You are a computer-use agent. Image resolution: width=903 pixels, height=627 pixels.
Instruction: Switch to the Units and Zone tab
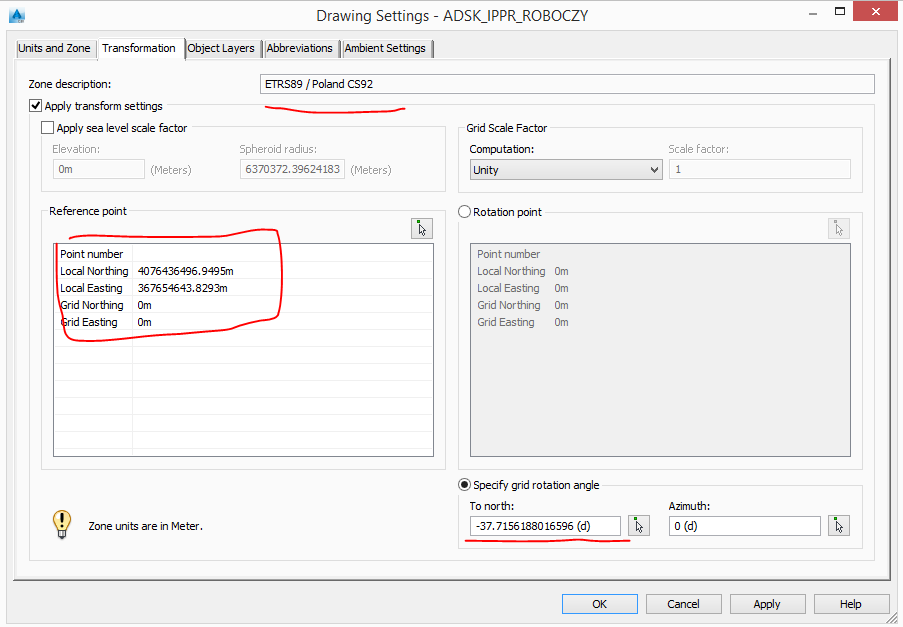tap(55, 47)
